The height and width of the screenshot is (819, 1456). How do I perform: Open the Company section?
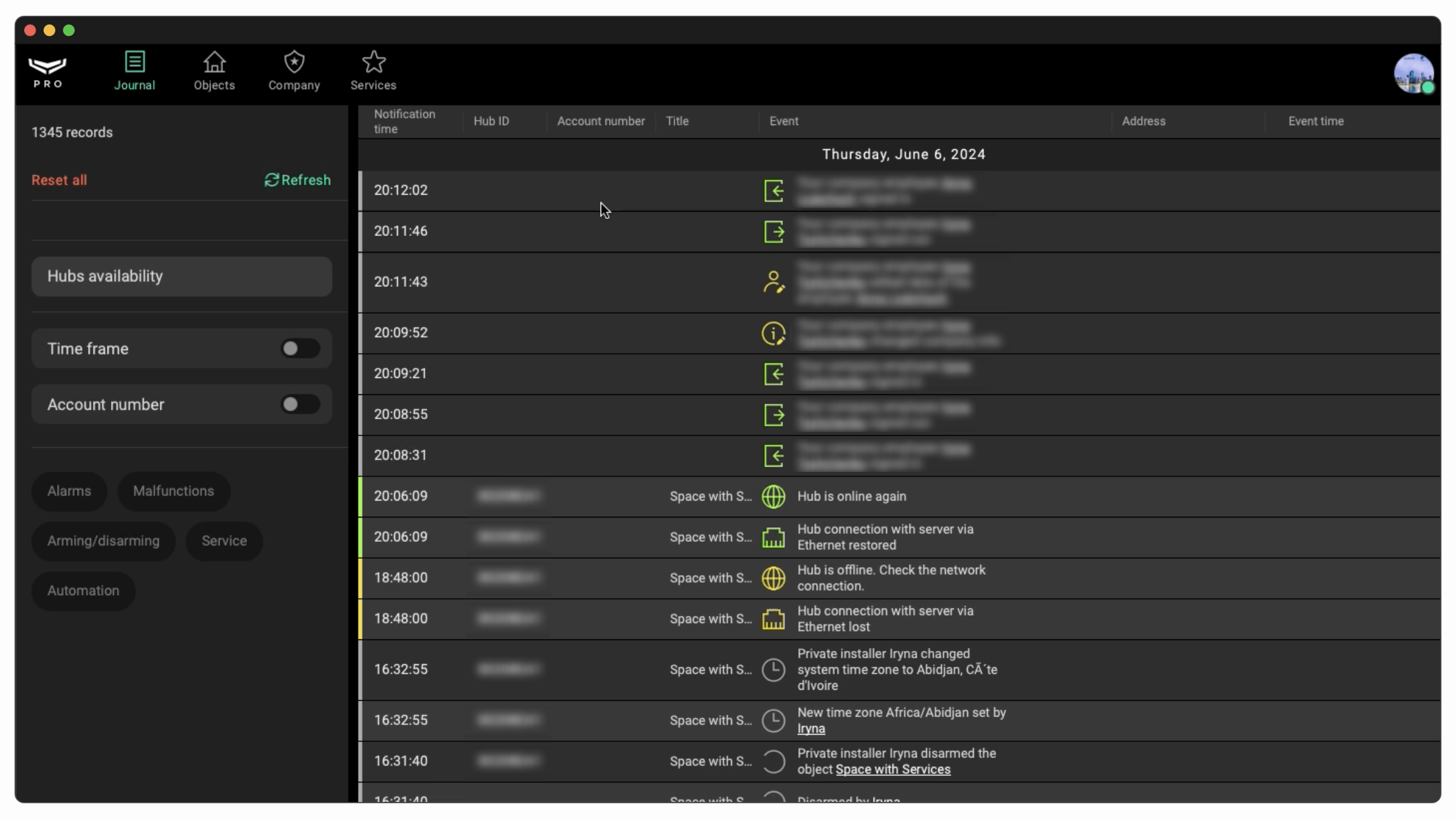294,71
